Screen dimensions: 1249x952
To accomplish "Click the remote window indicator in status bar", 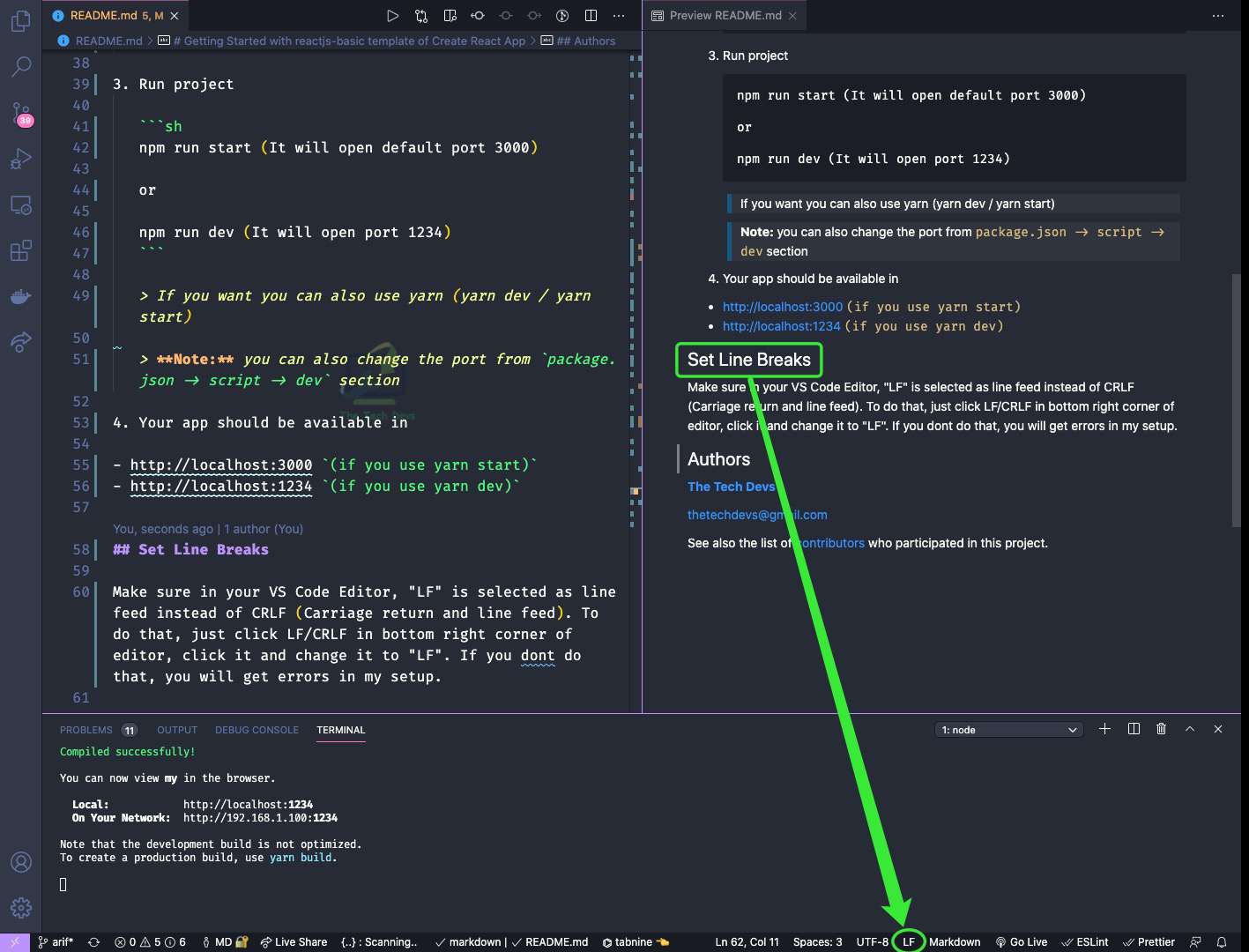I will tap(15, 942).
